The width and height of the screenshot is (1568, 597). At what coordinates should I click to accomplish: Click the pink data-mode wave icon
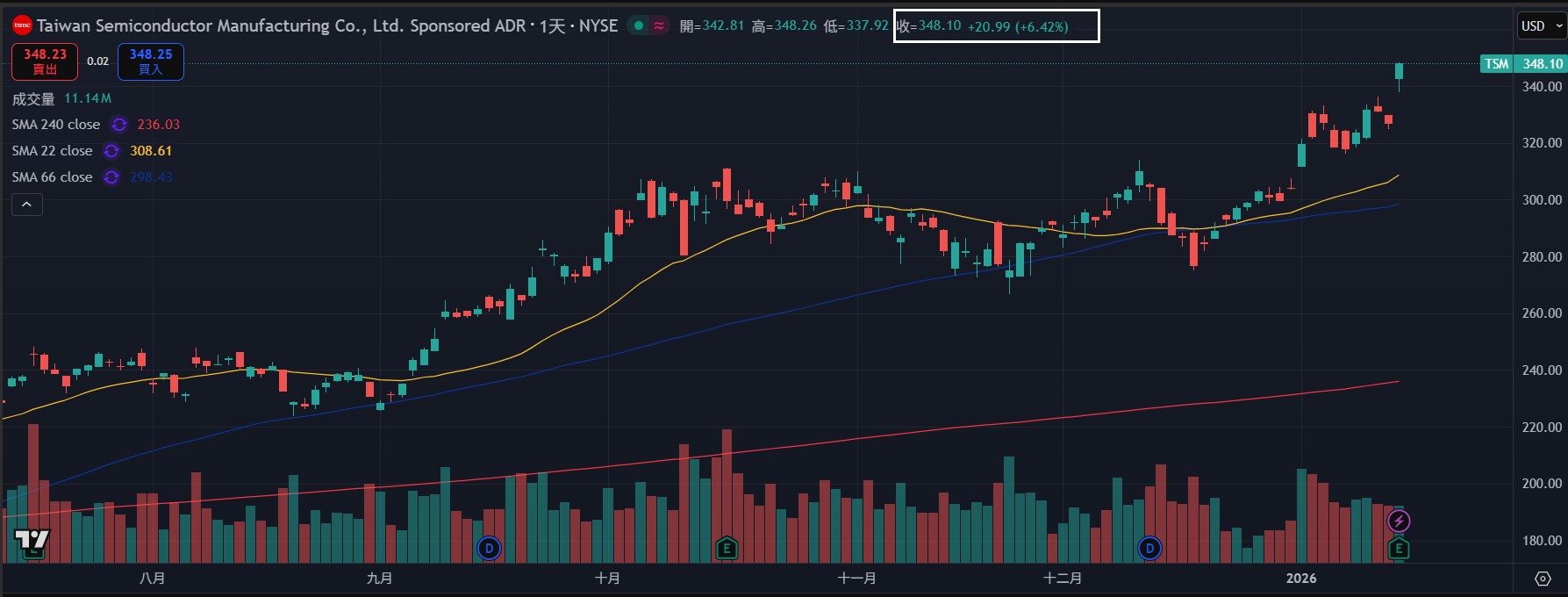coord(658,26)
